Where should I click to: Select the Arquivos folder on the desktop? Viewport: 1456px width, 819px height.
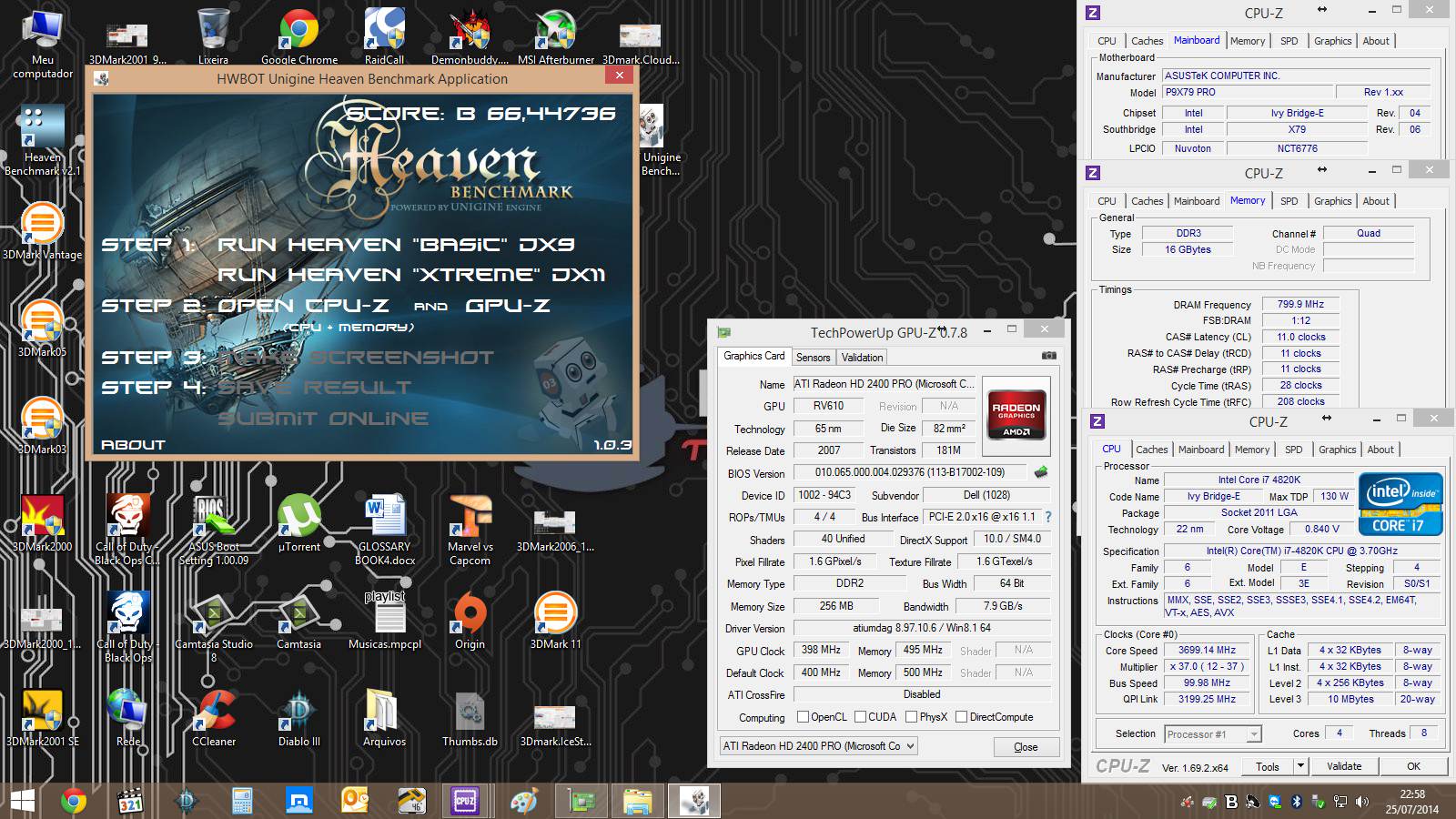pyautogui.click(x=384, y=718)
